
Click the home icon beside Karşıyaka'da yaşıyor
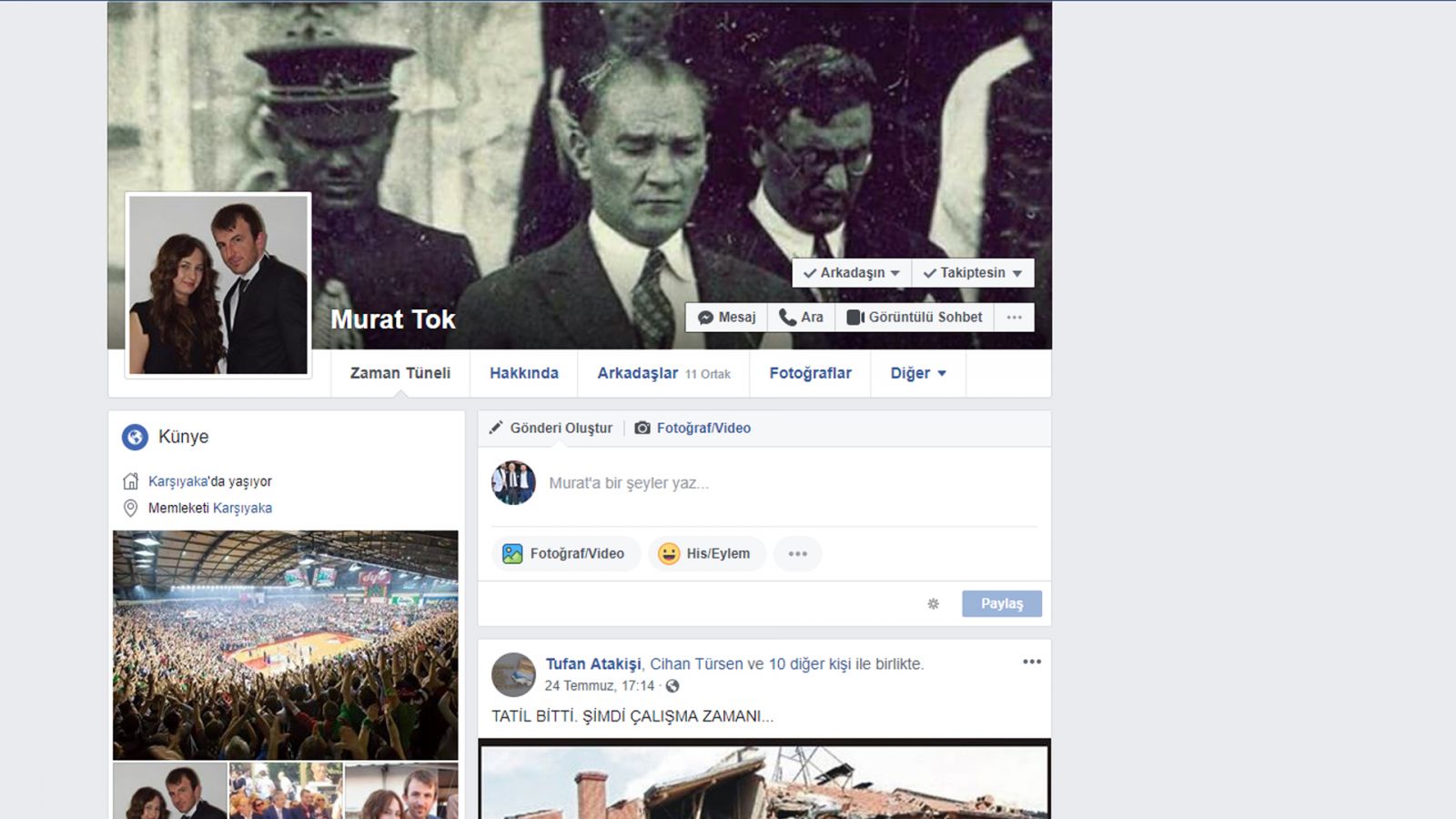[131, 480]
